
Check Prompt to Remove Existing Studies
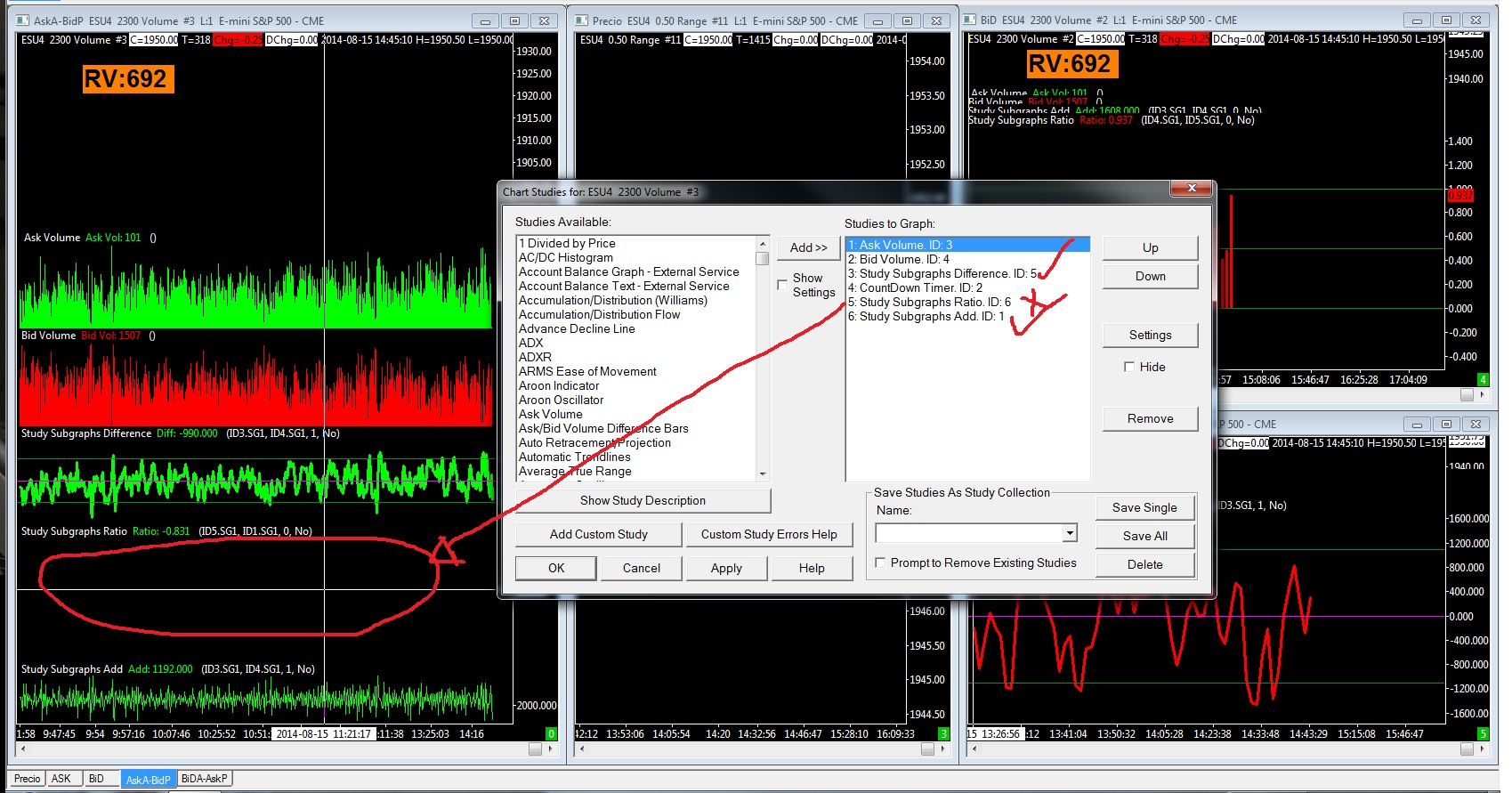coord(880,562)
